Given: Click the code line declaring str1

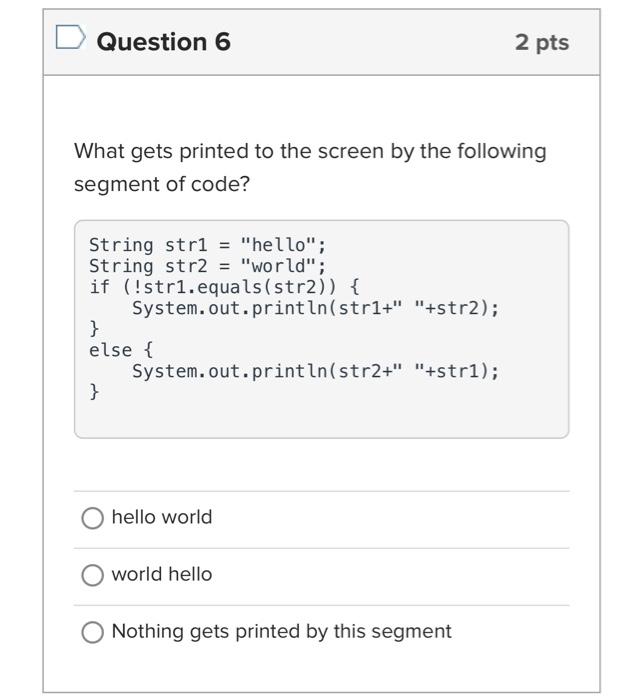Looking at the screenshot, I should tap(207, 245).
